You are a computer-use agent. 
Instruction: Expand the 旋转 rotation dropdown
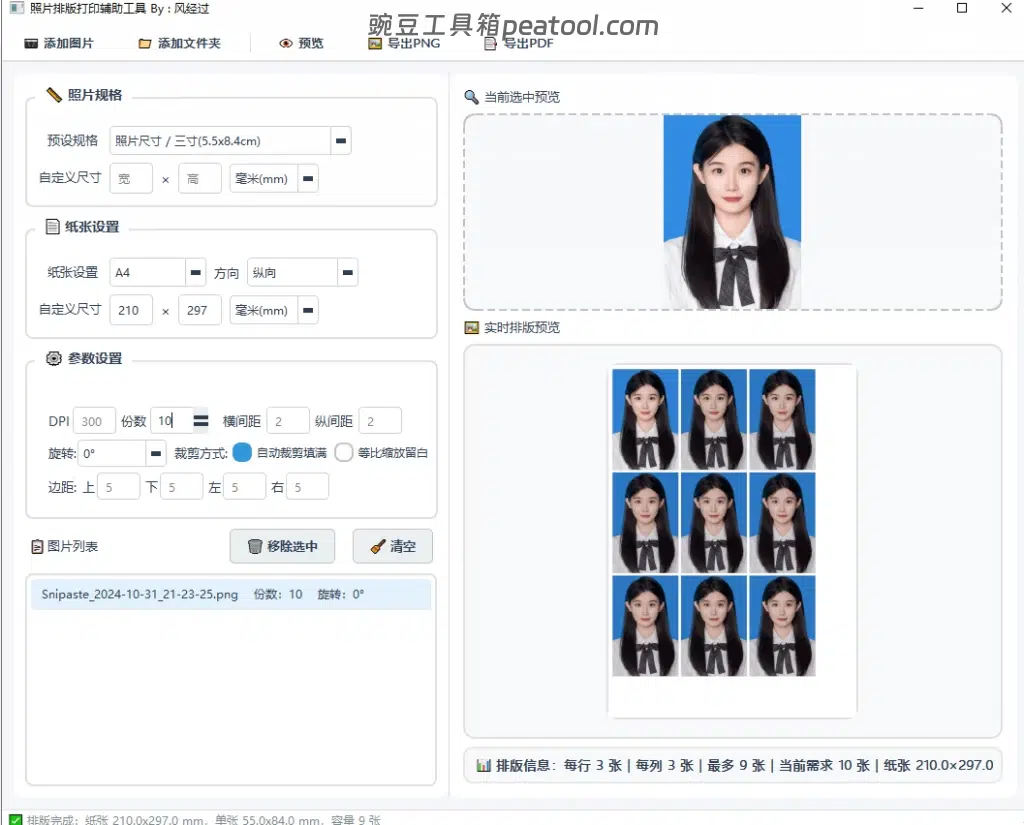coord(156,453)
